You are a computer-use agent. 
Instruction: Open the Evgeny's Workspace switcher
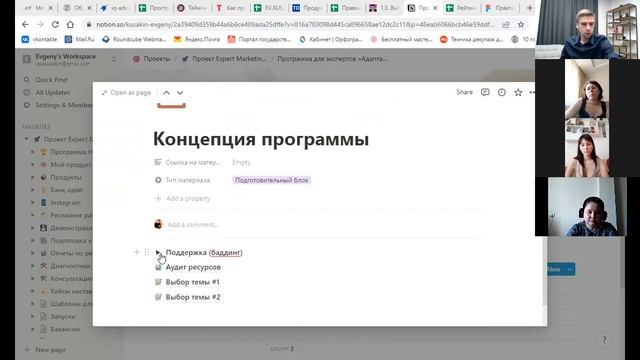[x=69, y=59]
